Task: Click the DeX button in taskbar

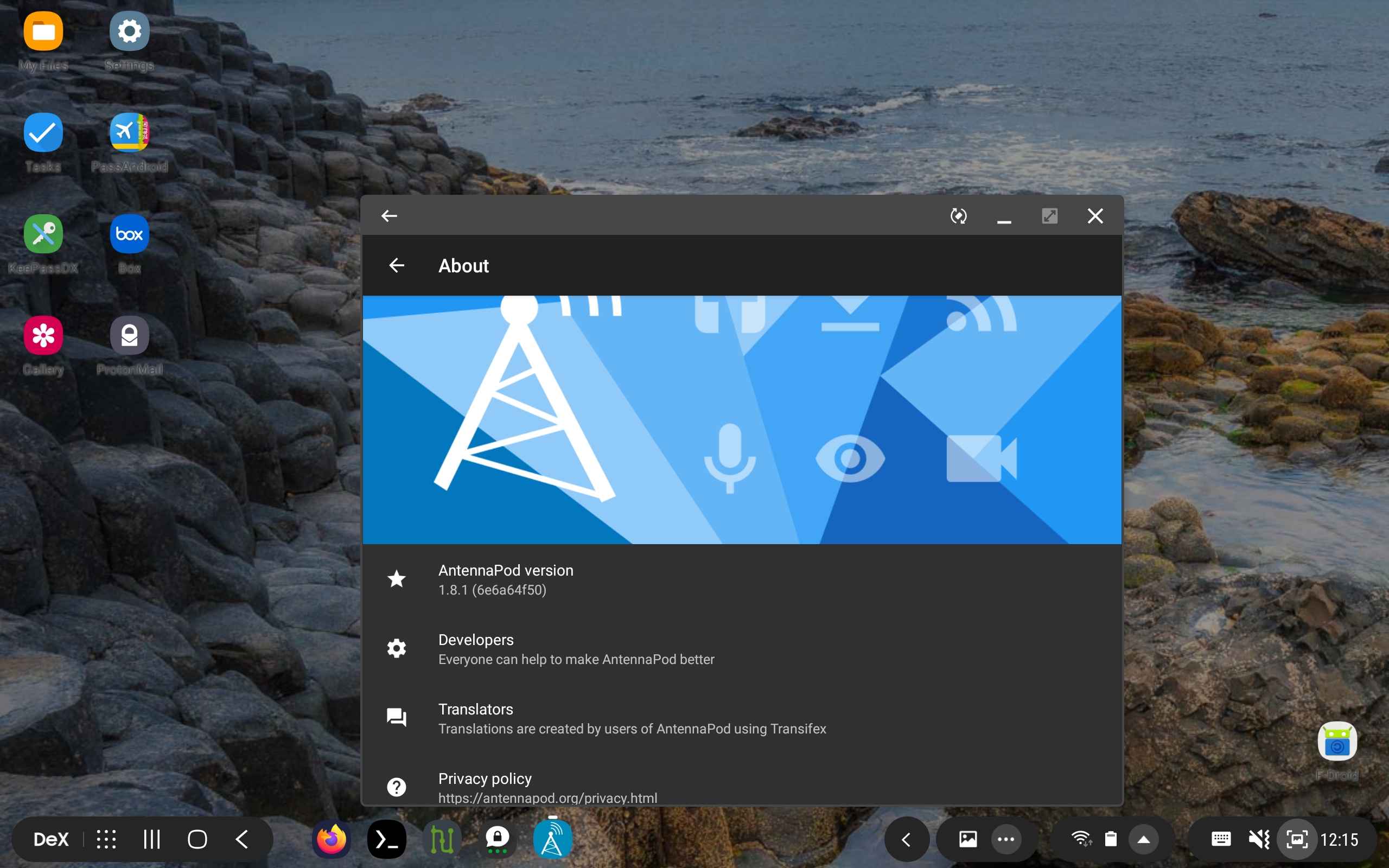Action: point(51,839)
